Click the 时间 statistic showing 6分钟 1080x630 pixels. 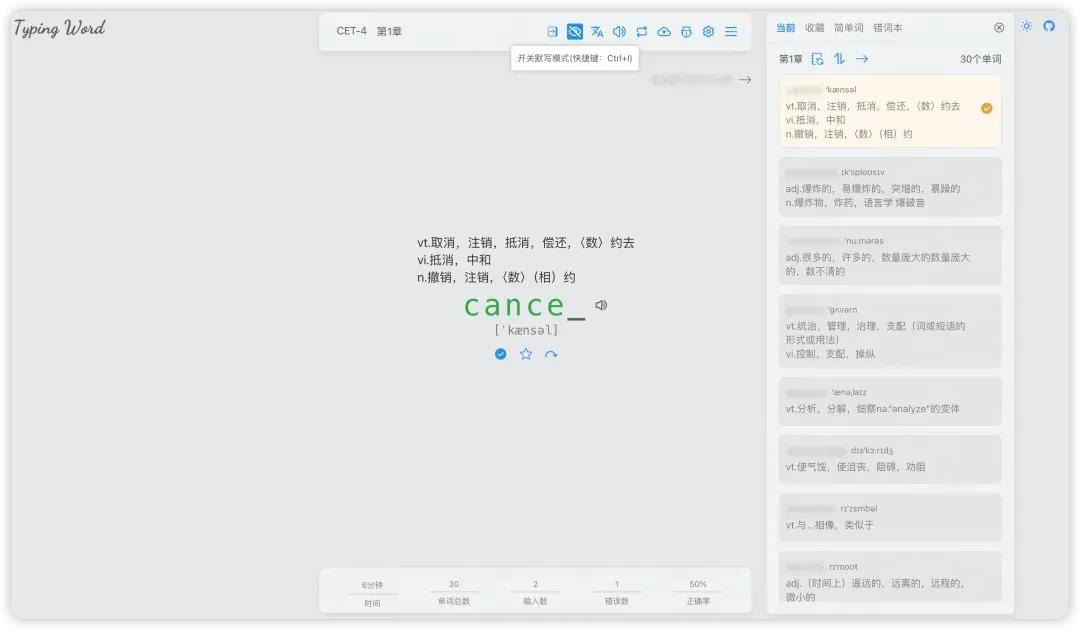pos(372,594)
